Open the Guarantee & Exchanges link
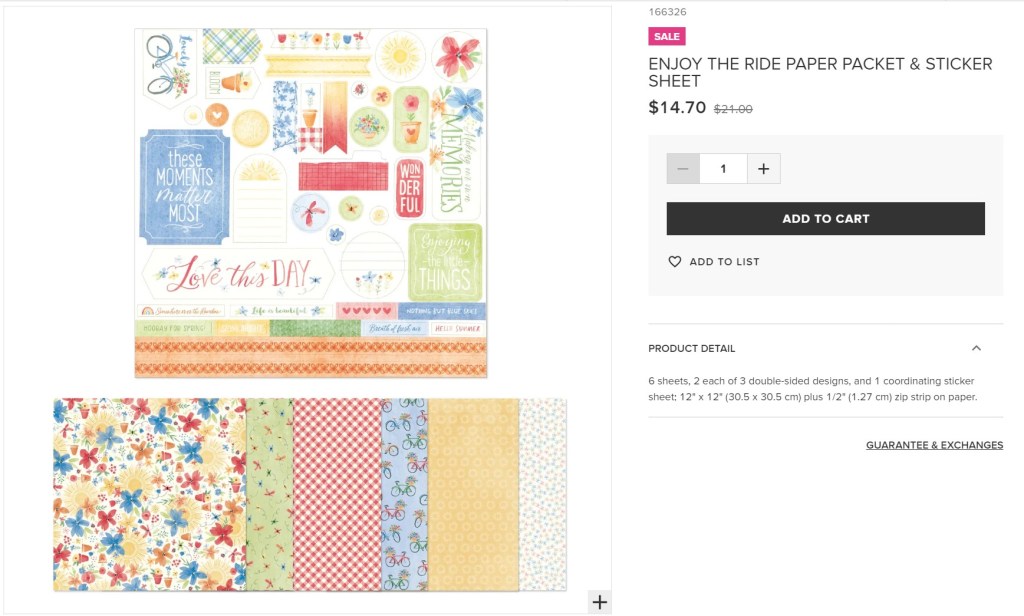The width and height of the screenshot is (1024, 616). pyautogui.click(x=934, y=445)
